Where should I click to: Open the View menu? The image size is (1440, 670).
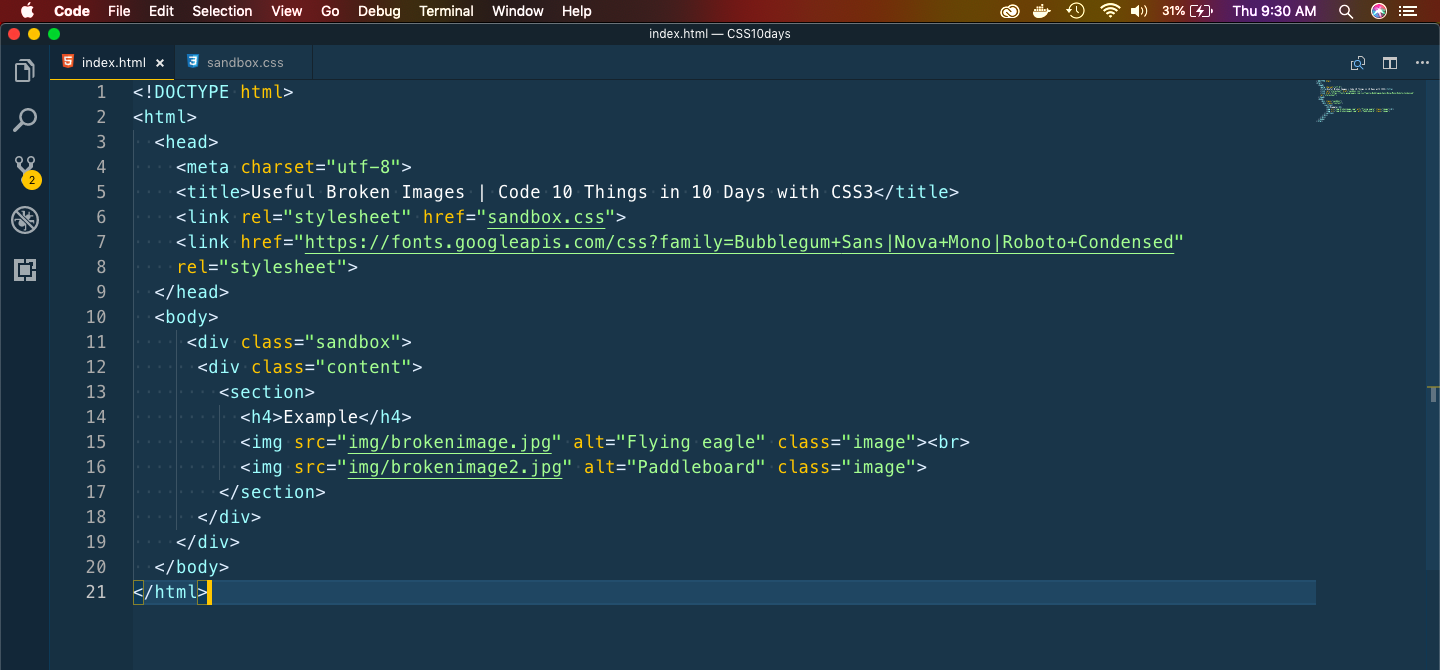coord(287,11)
